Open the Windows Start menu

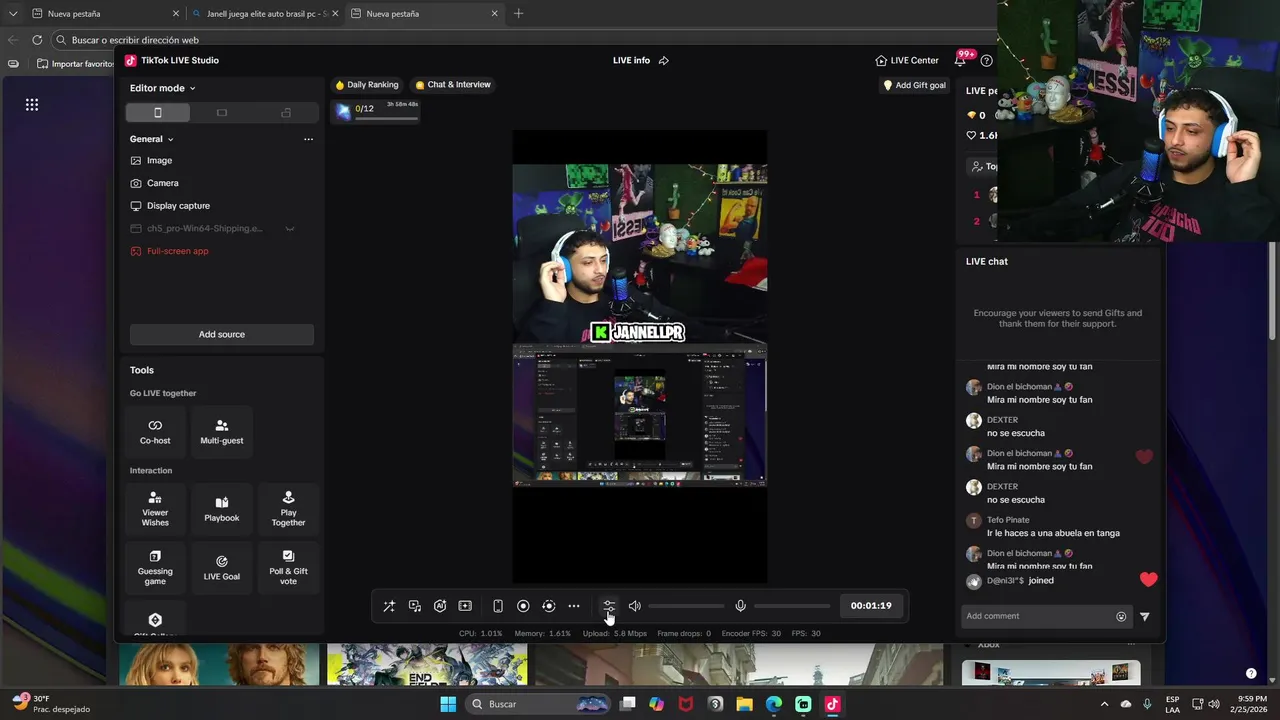pyautogui.click(x=448, y=704)
